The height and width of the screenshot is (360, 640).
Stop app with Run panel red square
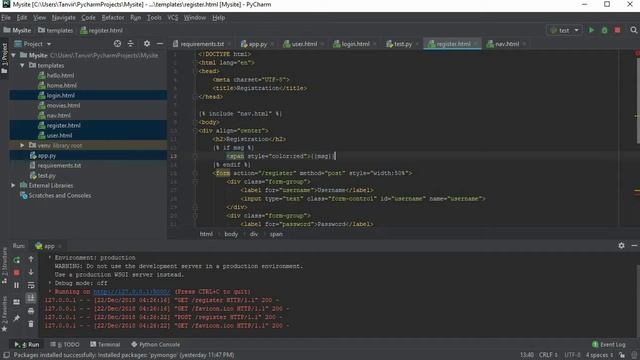point(16,272)
